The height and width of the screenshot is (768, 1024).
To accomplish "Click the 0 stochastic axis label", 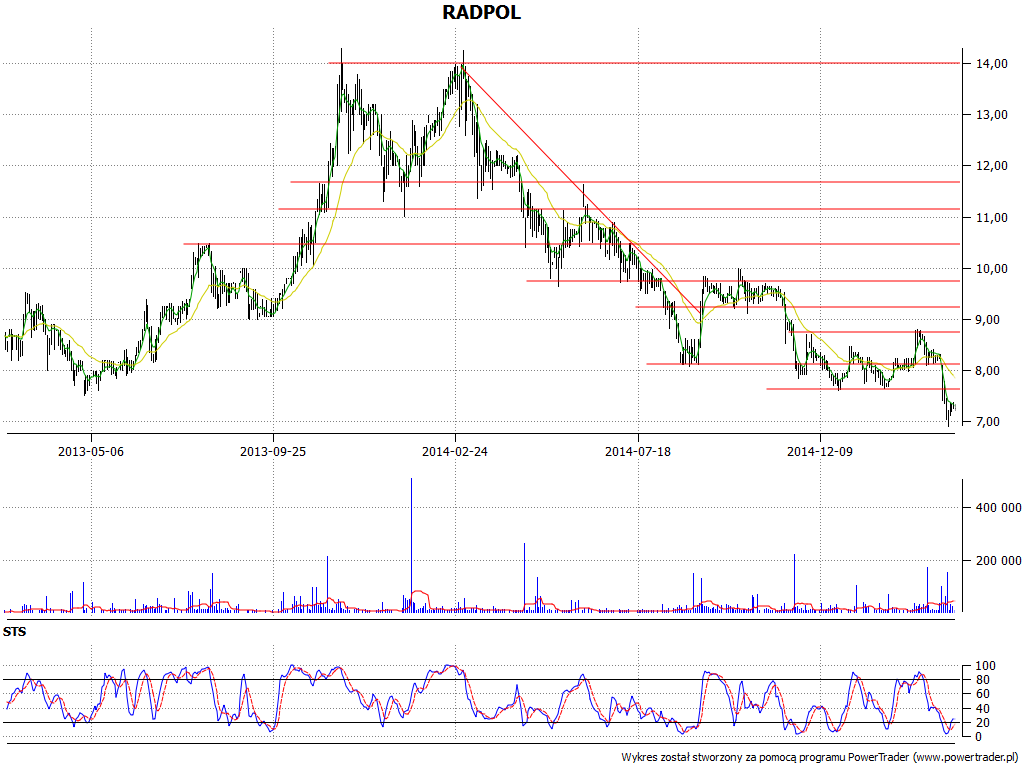I will pos(978,737).
